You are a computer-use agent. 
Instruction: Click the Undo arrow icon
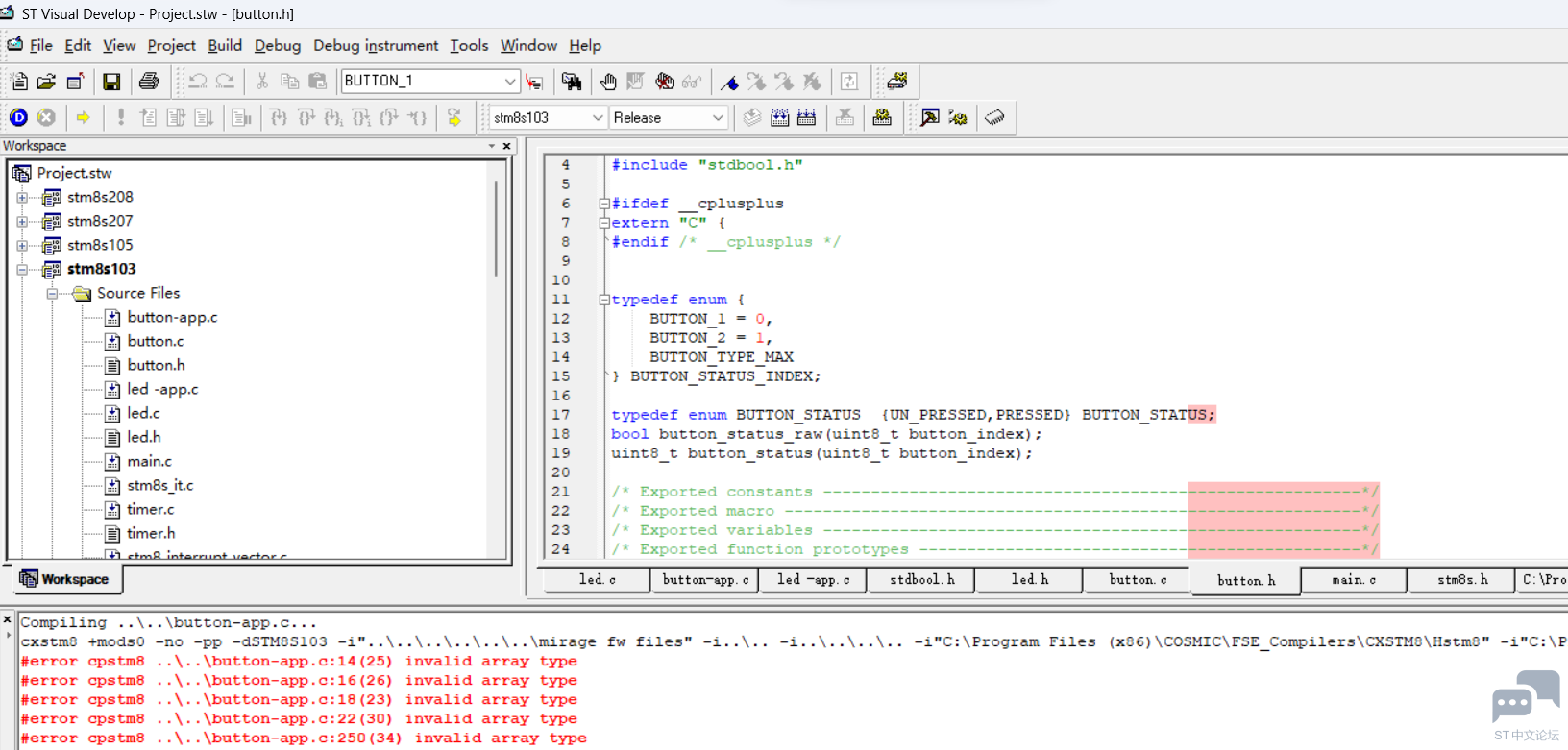[198, 82]
